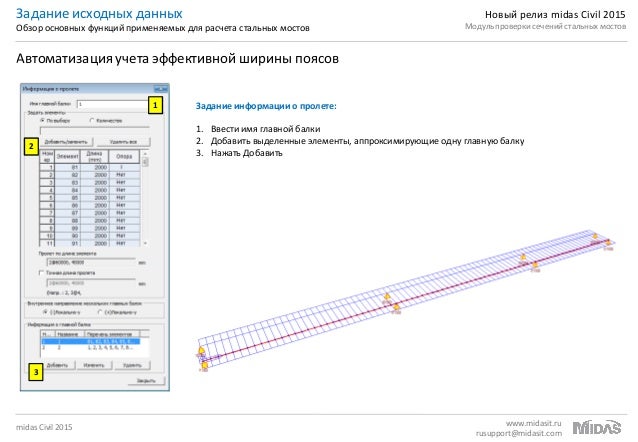Screen dimensions: 638x442
Task: Click the 'Элемент' column header
Action: coord(67,156)
